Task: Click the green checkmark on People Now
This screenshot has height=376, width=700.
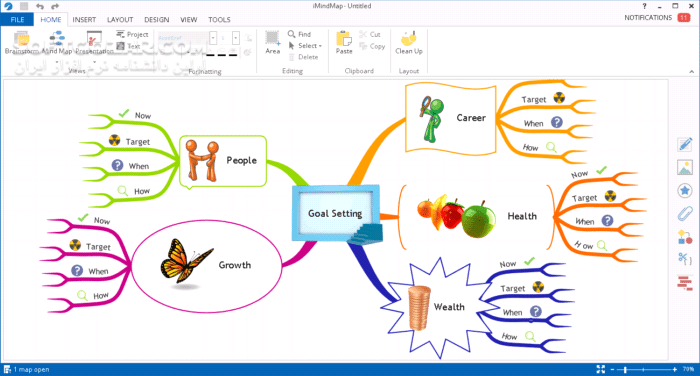Action: [124, 113]
